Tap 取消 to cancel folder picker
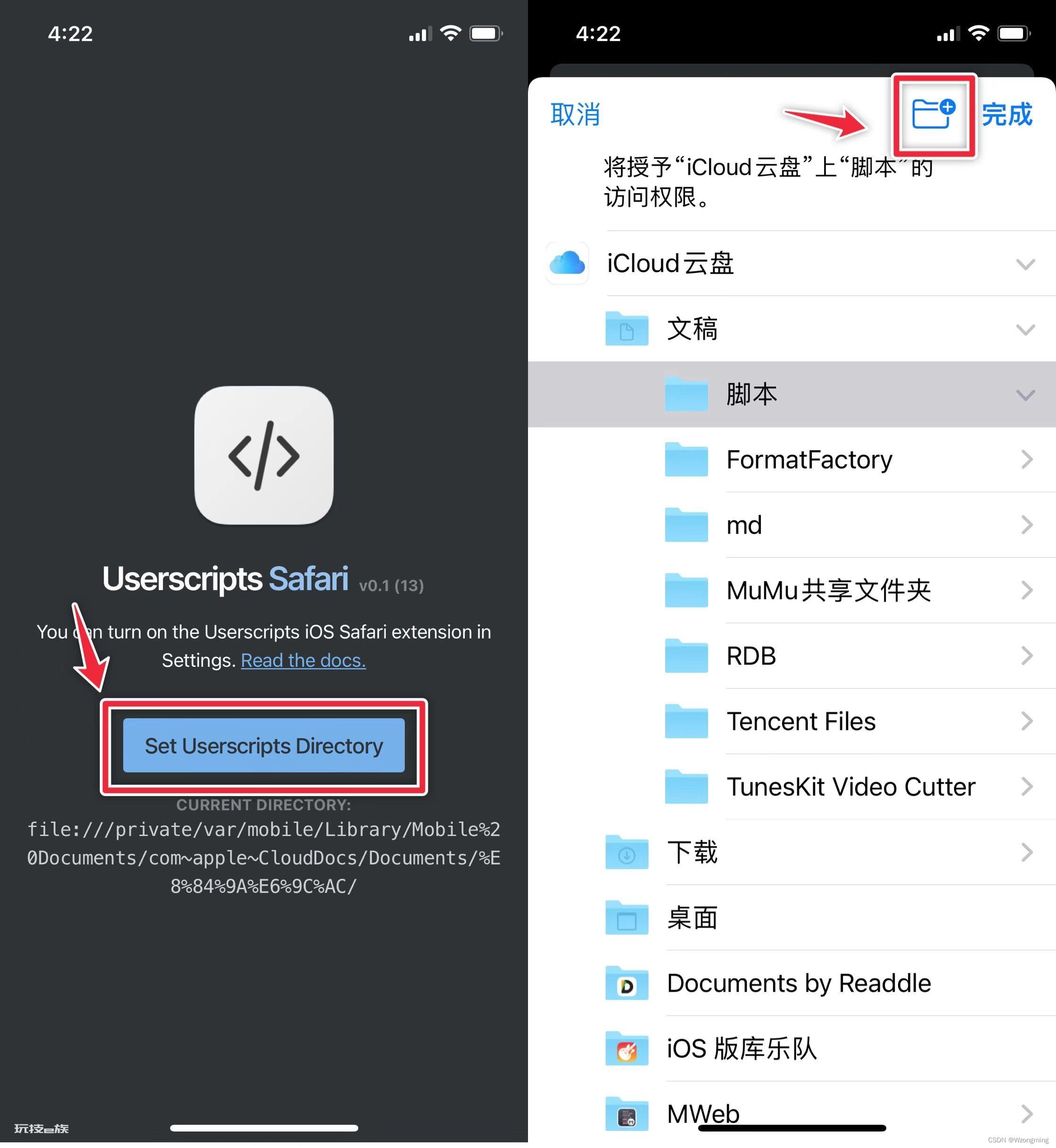 575,114
